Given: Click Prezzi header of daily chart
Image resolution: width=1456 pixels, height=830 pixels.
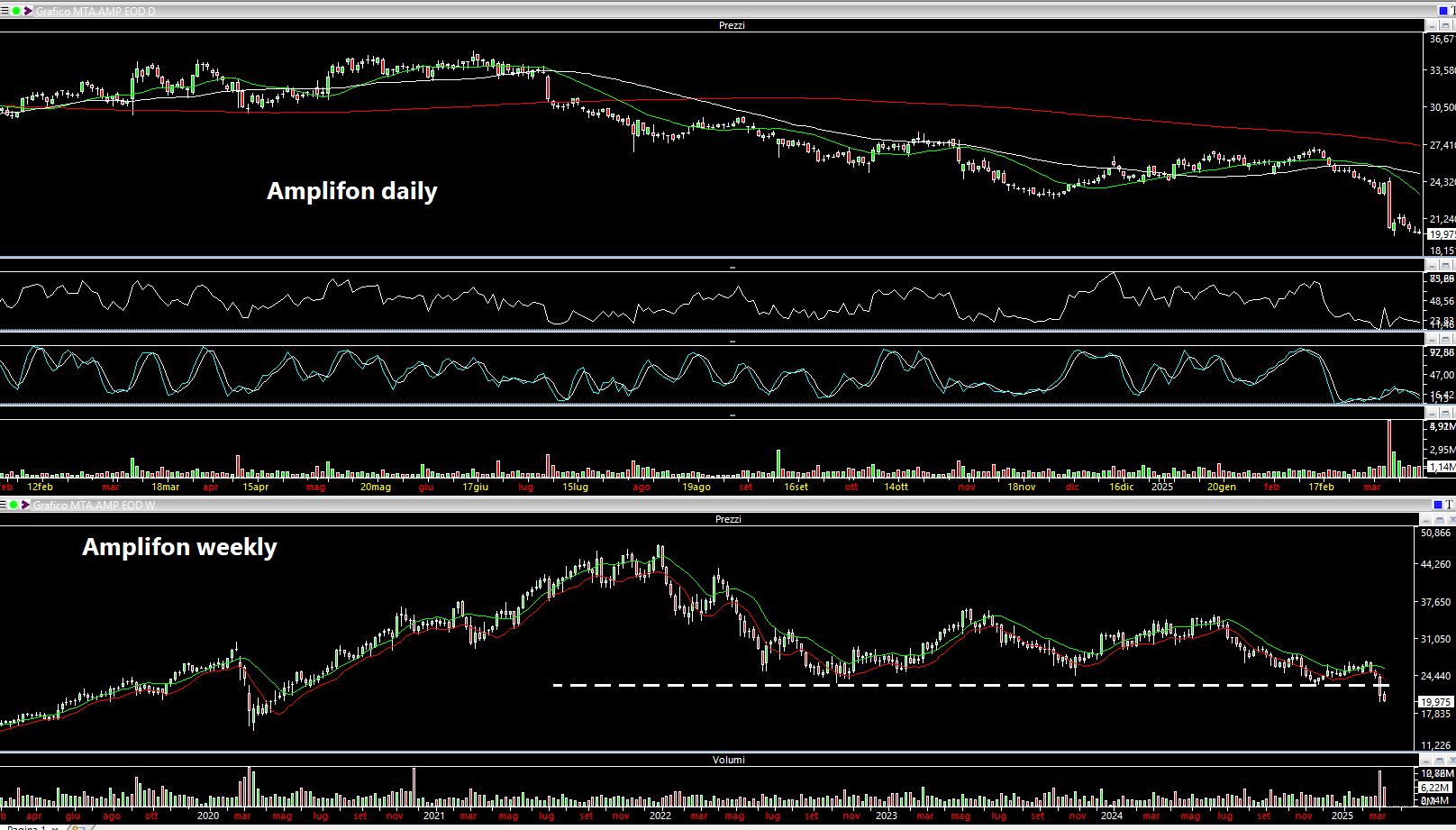Looking at the screenshot, I should click(732, 25).
